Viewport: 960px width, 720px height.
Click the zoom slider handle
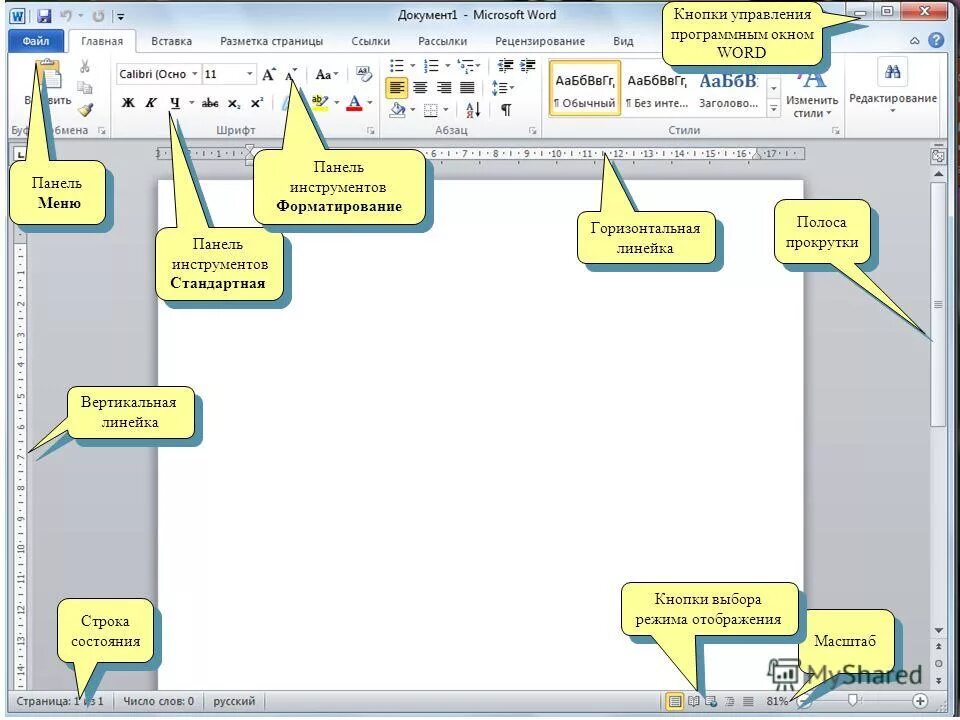coord(853,700)
